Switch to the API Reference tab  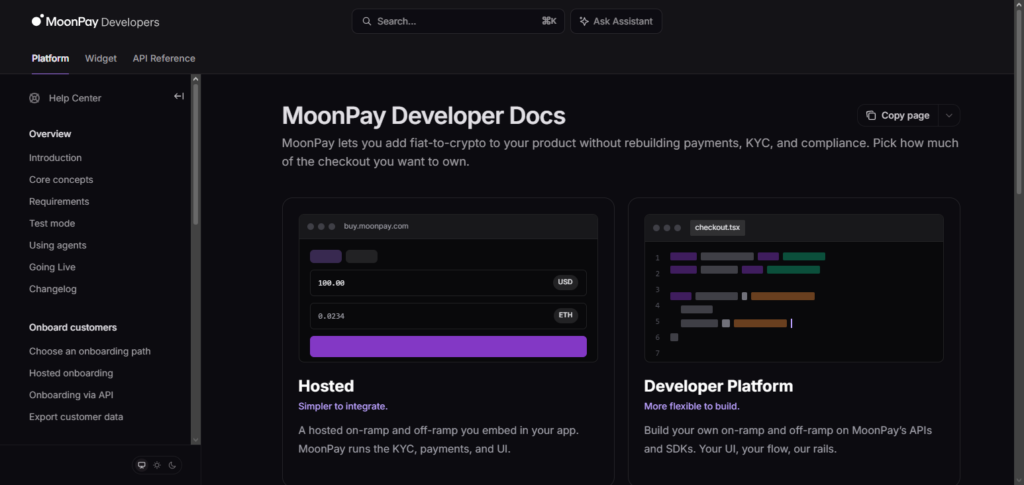pos(164,58)
